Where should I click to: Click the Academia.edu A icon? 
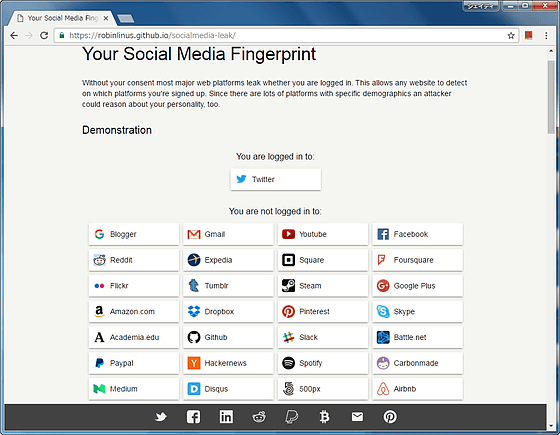(99, 337)
